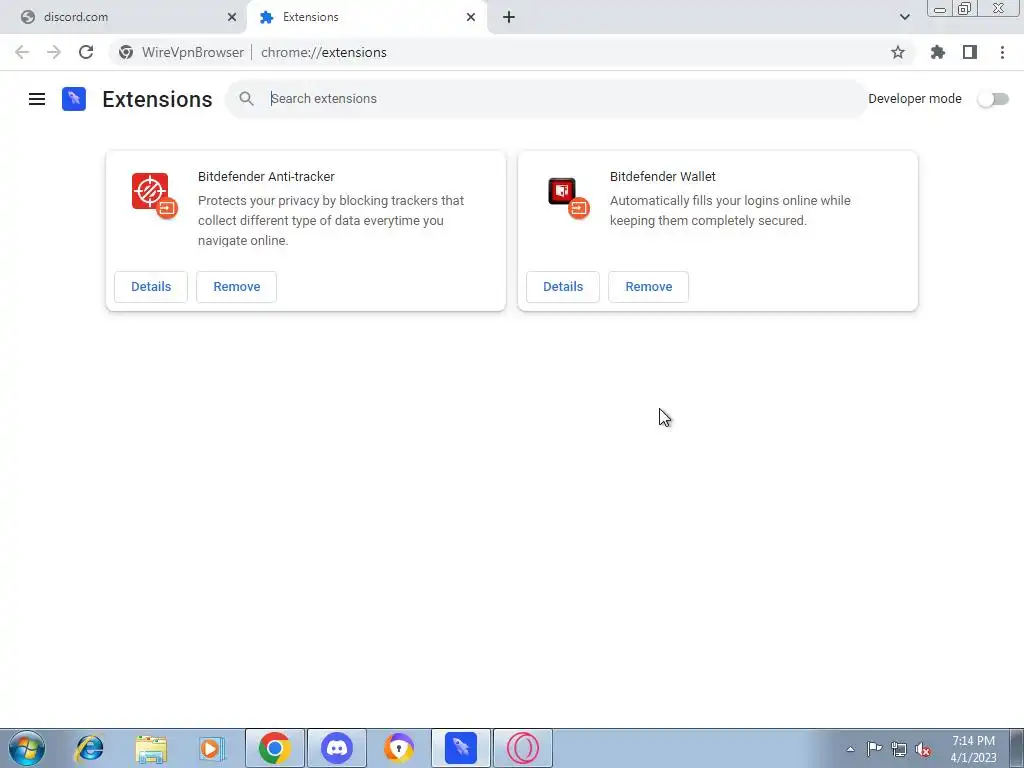Launch Internet Explorer from the taskbar

pos(89,748)
